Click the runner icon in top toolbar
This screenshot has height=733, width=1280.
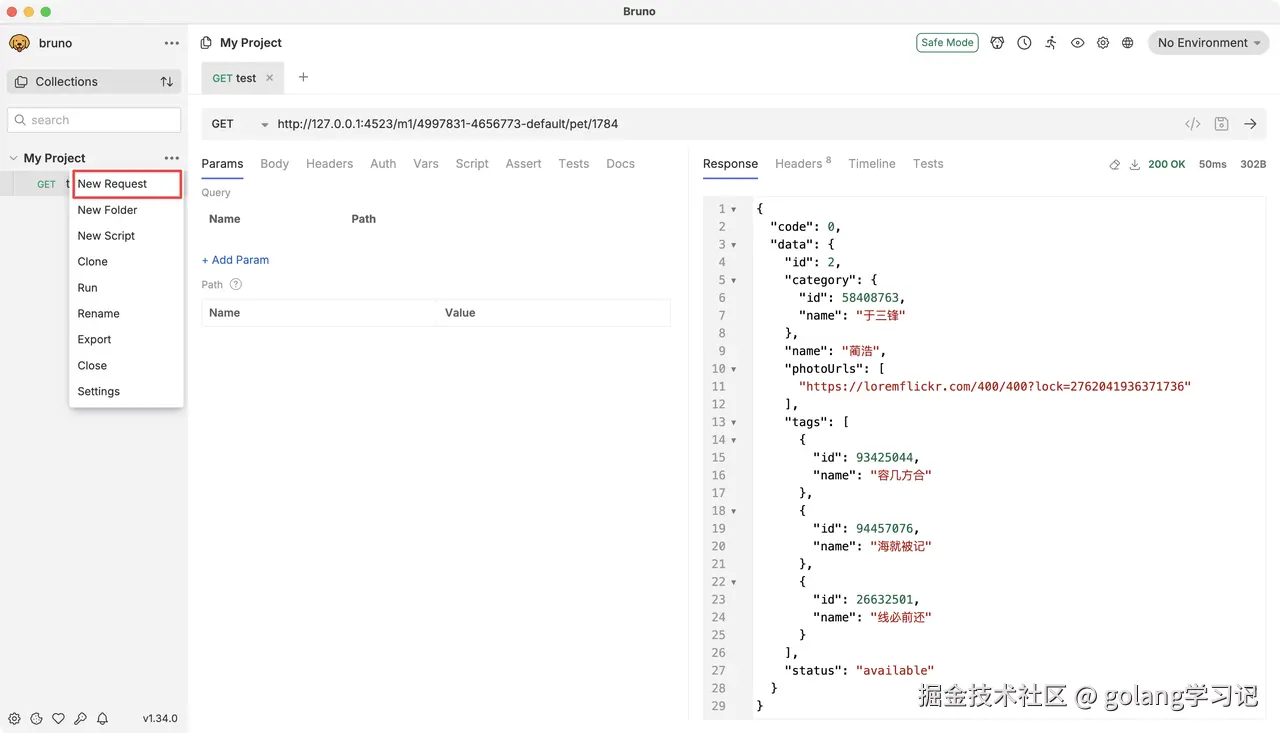click(1051, 43)
